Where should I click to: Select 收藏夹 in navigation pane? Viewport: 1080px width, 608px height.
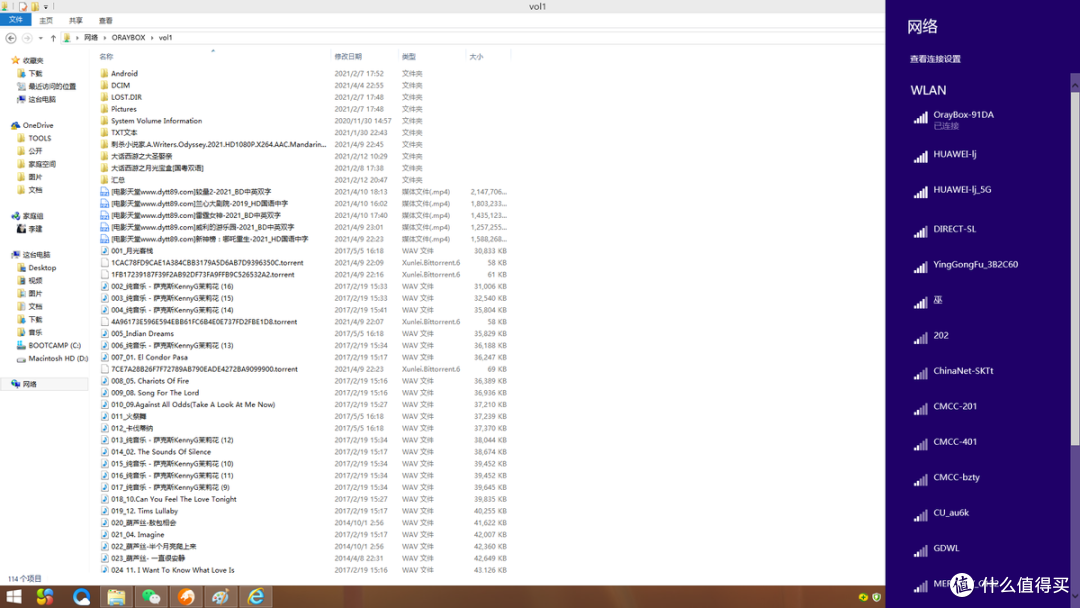32,61
